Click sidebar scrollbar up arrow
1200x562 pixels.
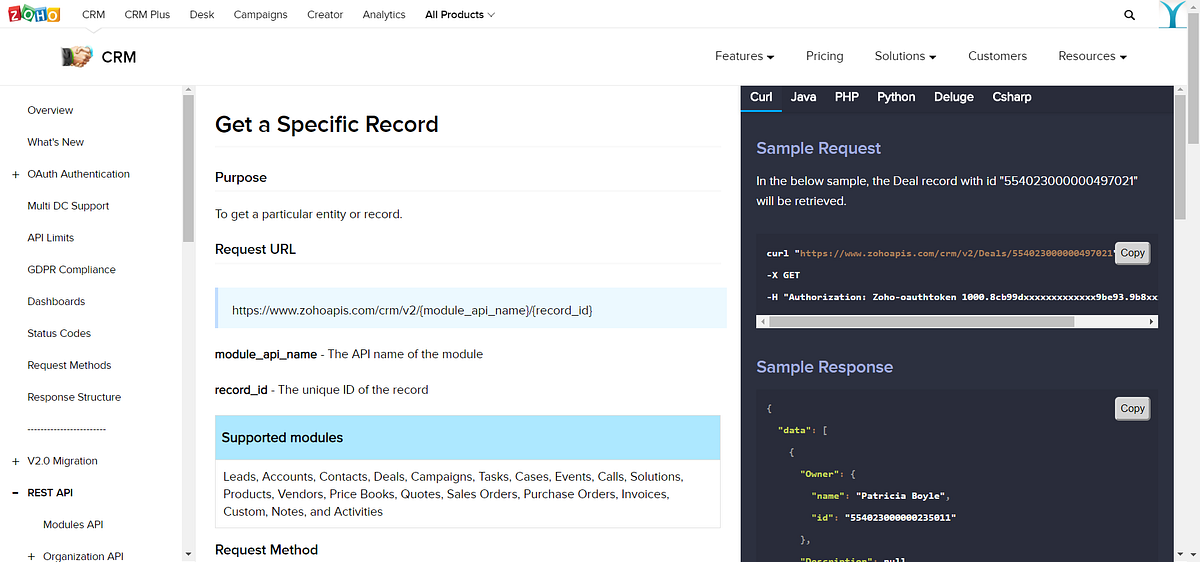pos(188,92)
